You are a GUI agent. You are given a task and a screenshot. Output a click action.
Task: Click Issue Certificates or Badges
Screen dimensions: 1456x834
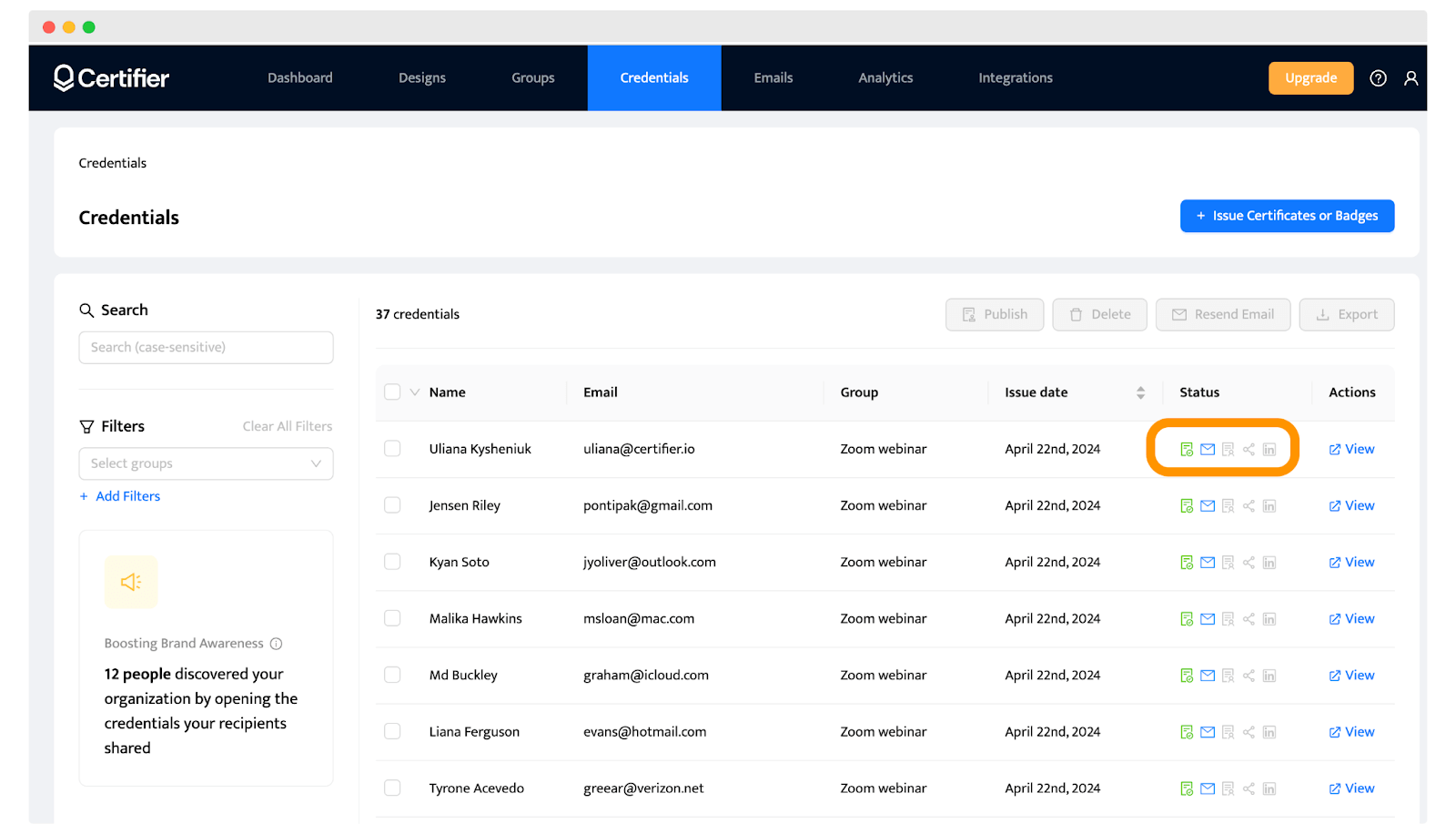1287,216
